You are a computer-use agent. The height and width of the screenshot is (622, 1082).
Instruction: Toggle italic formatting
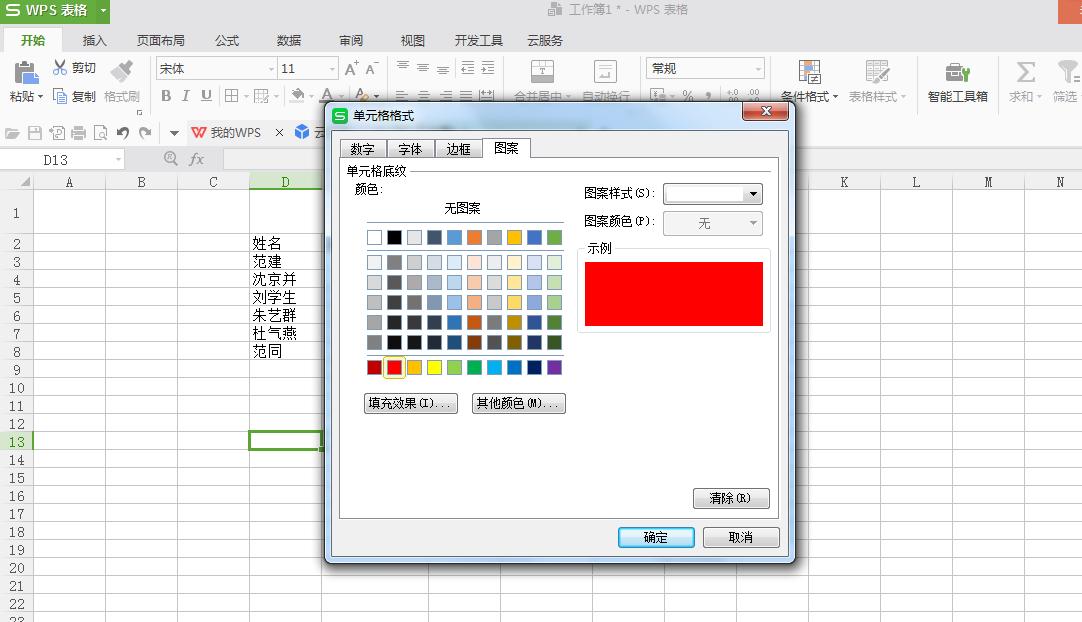[x=186, y=96]
